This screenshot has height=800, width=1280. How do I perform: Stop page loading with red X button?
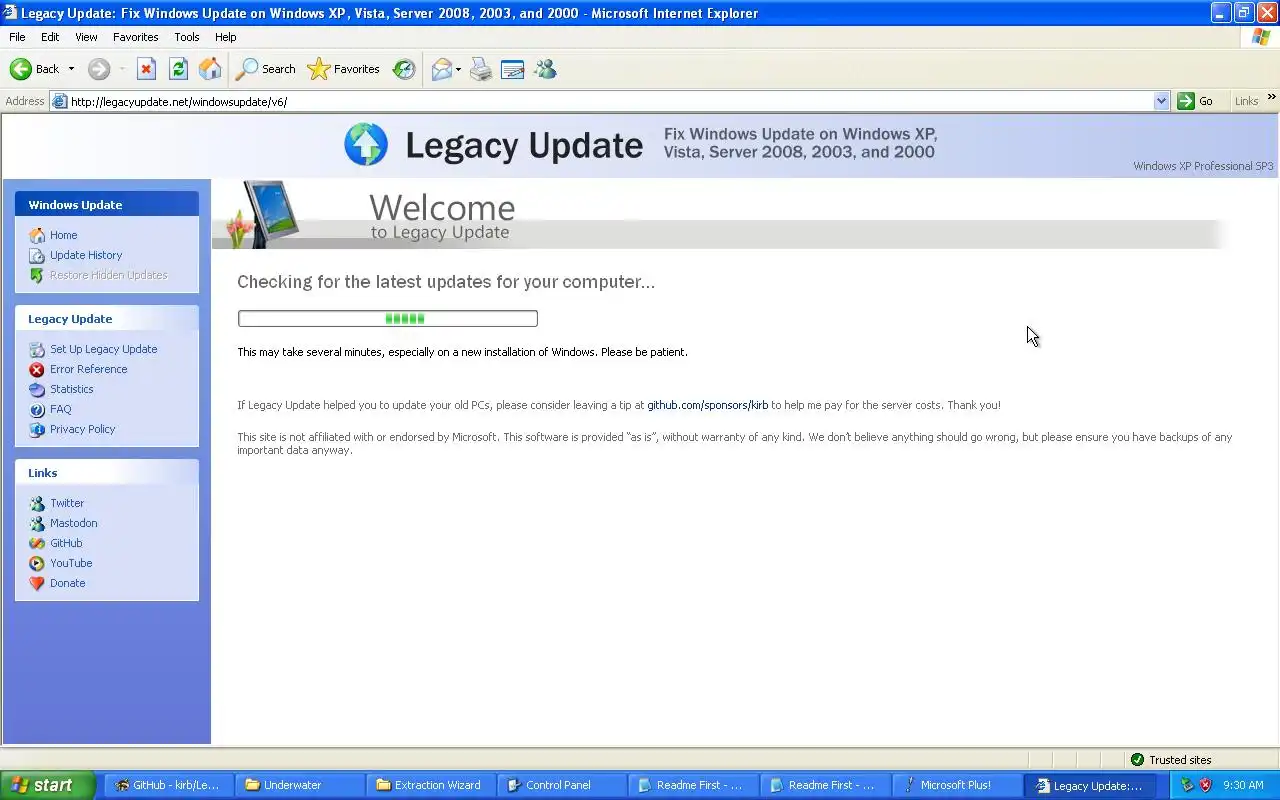point(146,69)
